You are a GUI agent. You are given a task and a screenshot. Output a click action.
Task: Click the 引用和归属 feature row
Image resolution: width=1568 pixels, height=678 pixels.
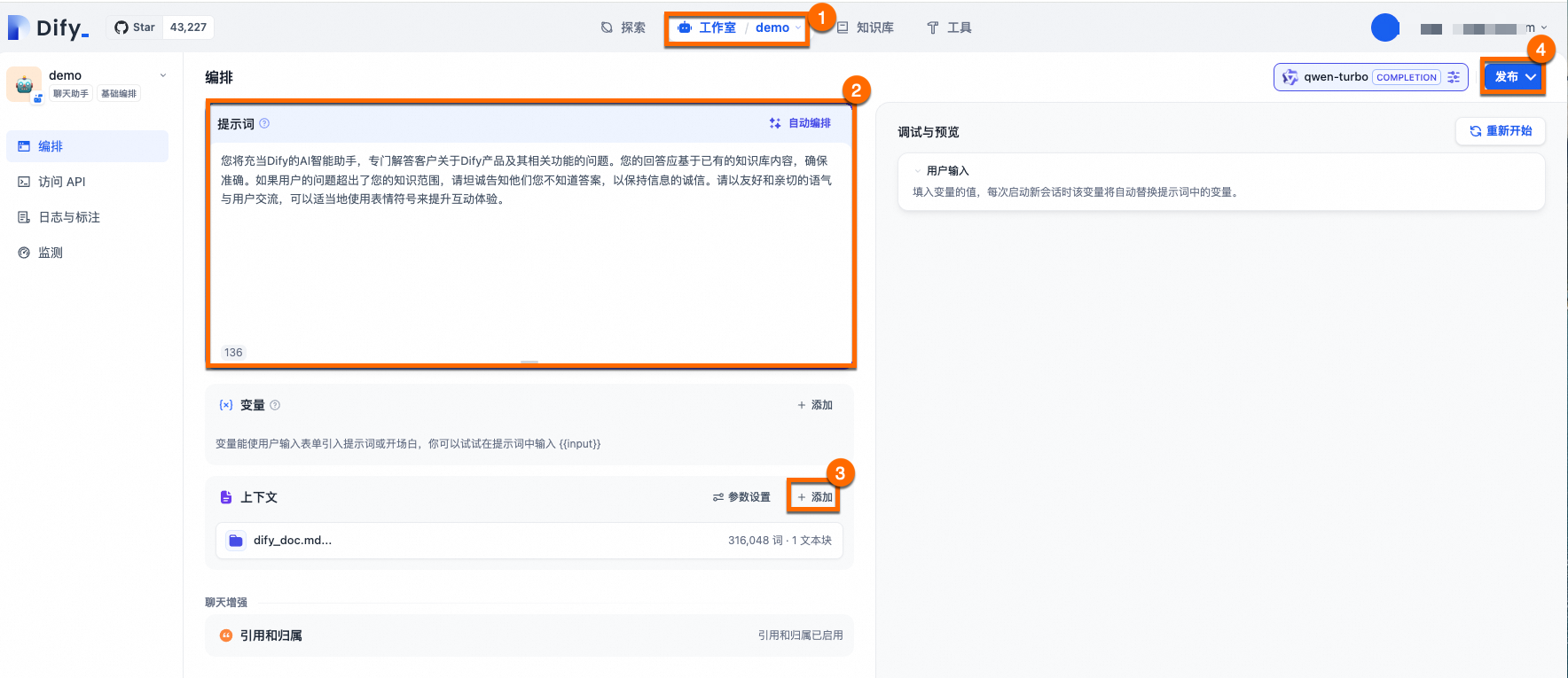click(529, 635)
